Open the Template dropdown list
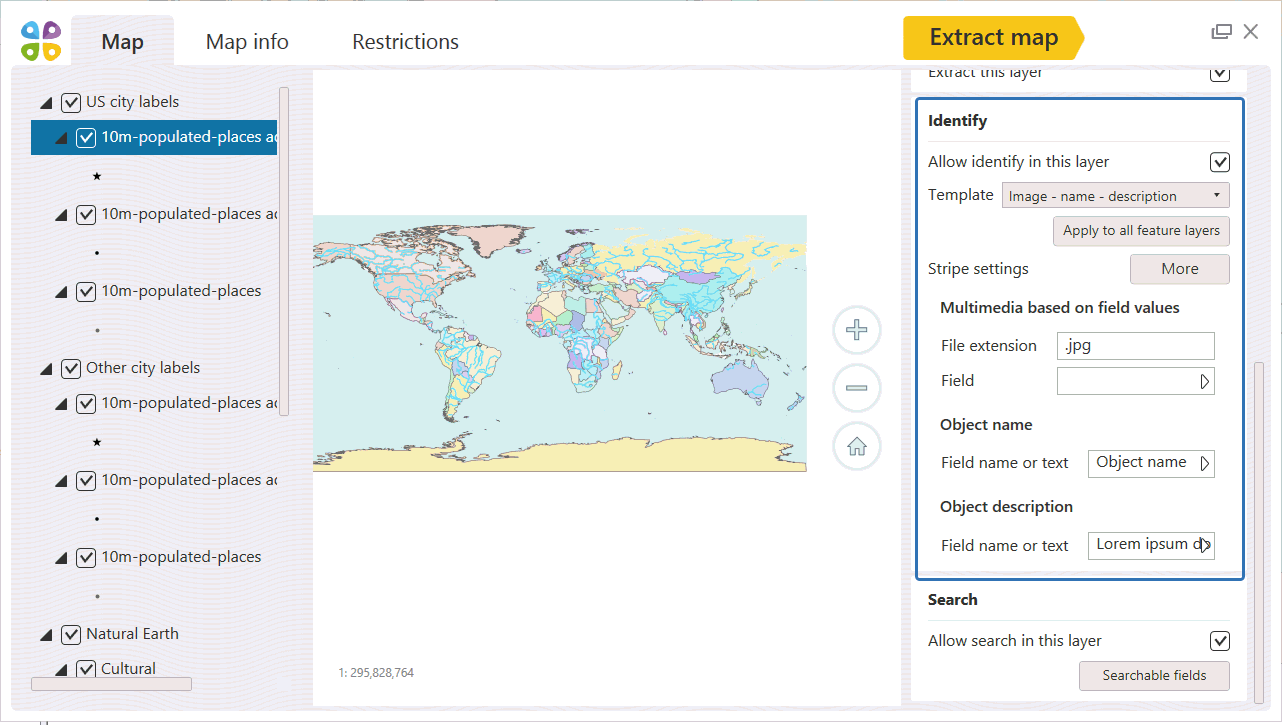 (x=1115, y=196)
